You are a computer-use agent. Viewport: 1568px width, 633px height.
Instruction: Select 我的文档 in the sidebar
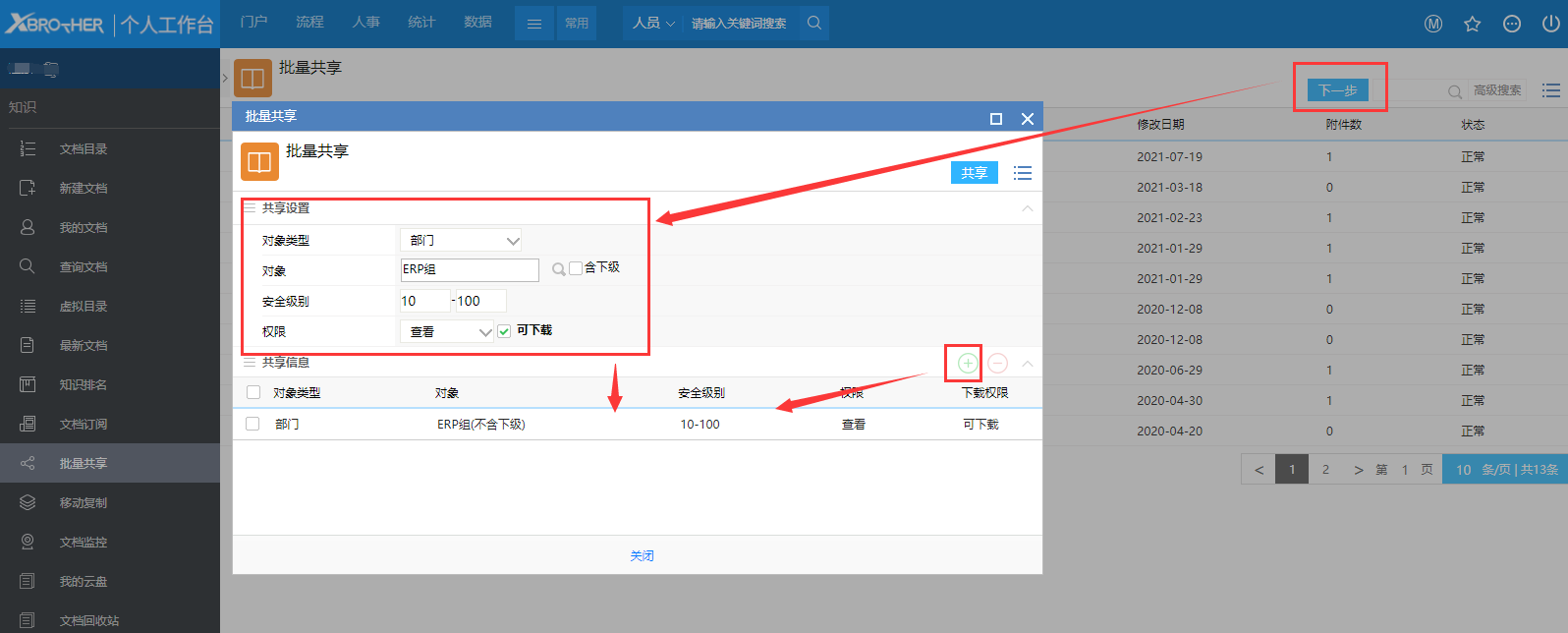click(84, 227)
